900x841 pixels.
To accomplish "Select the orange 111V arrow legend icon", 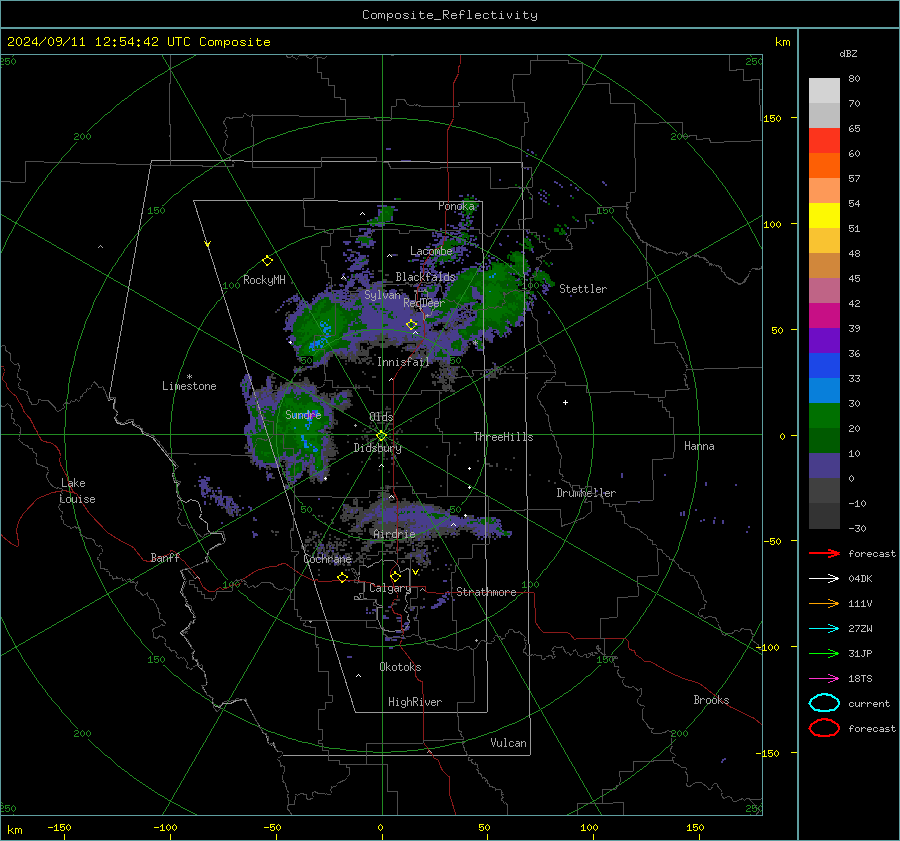I will 824,603.
